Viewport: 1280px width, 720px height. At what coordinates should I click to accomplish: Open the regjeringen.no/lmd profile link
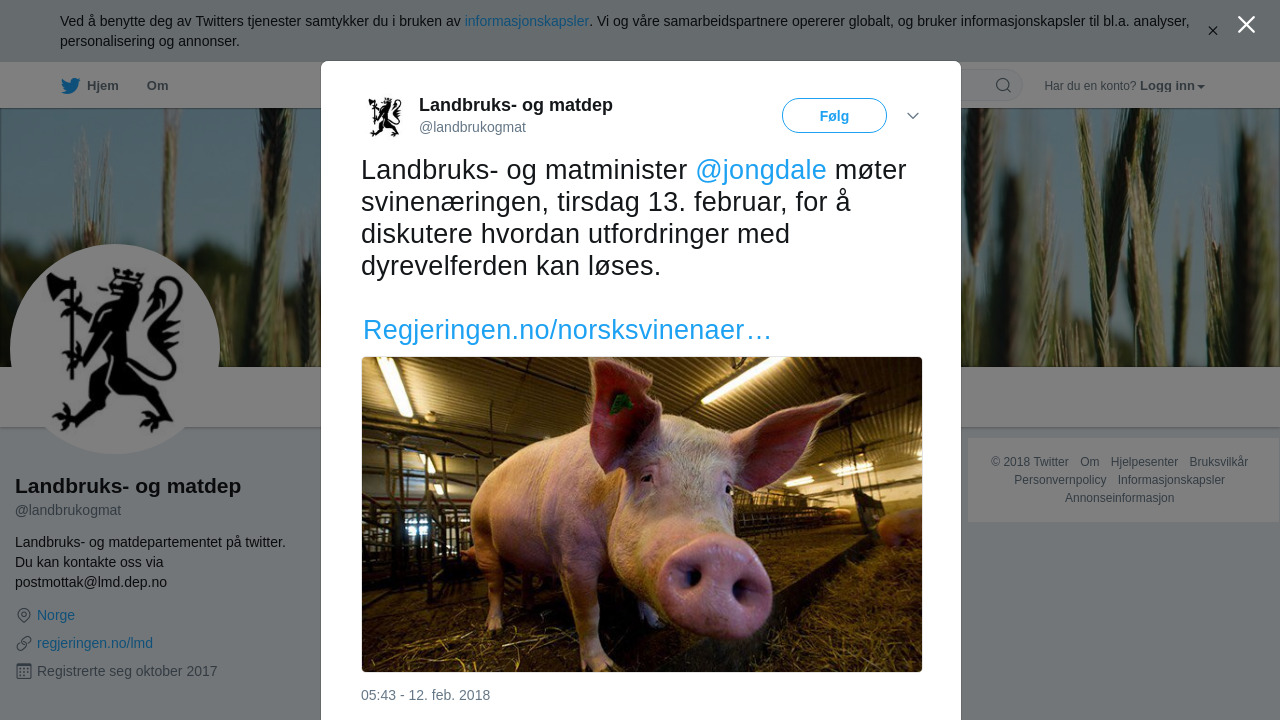(x=95, y=643)
